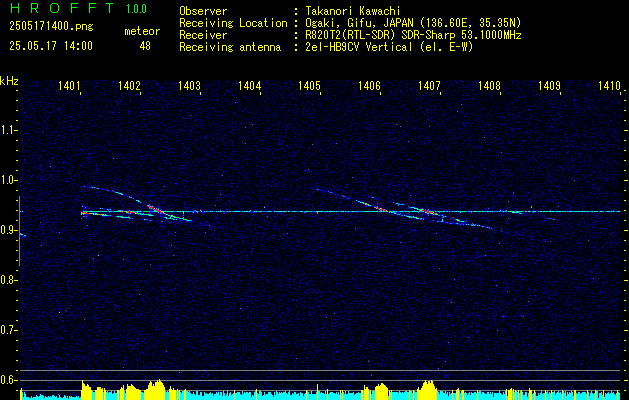Image resolution: width=629 pixels, height=400 pixels.
Task: Click the 1.1 kHz frequency label
Action: tap(8, 130)
